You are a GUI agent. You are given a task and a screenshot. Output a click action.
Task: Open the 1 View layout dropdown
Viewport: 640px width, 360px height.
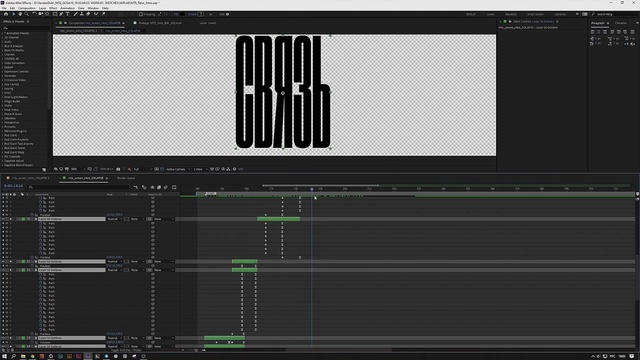click(x=200, y=169)
